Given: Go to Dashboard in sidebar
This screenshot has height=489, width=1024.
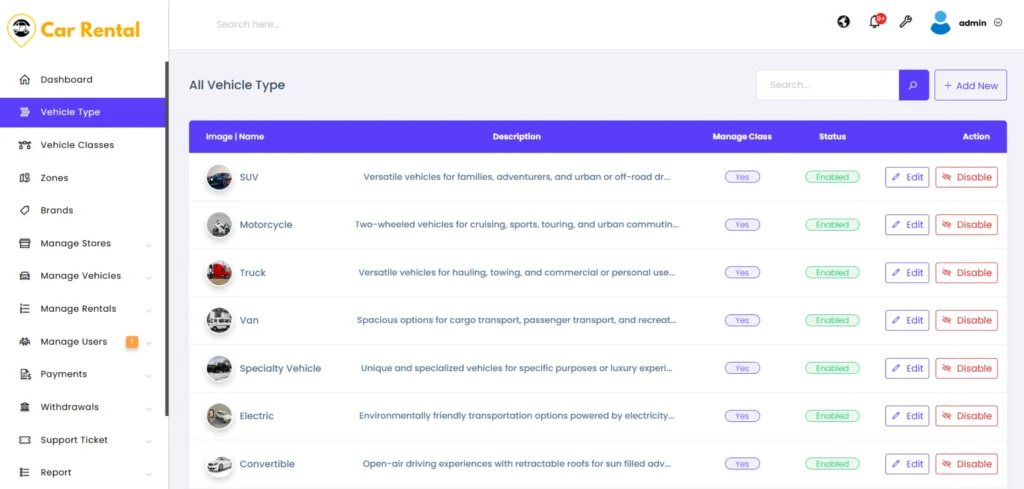Looking at the screenshot, I should pos(66,80).
